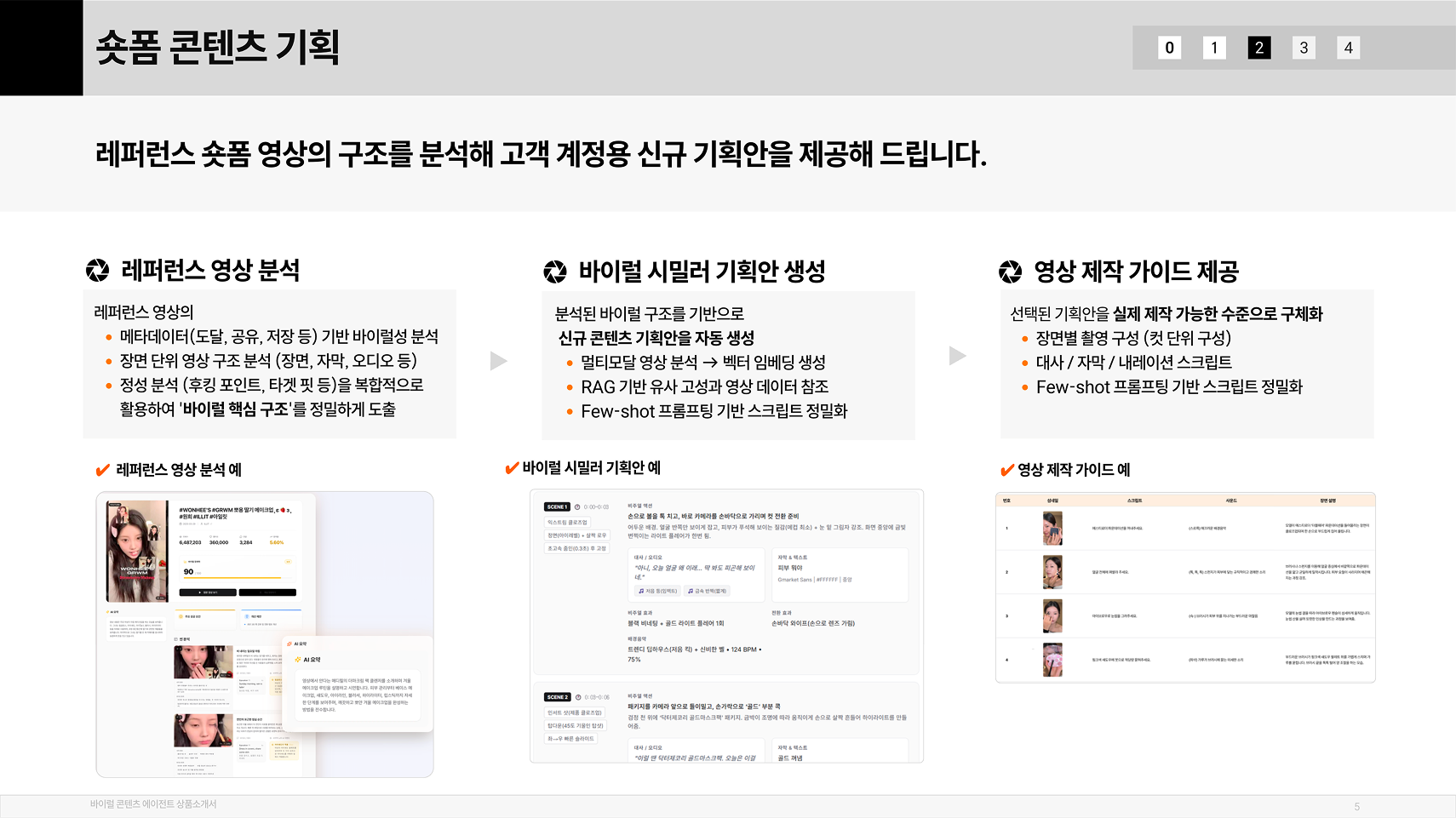Toggle the 좌→우 빠른 슬라이드 option
Image resolution: width=1456 pixels, height=818 pixels.
[570, 739]
